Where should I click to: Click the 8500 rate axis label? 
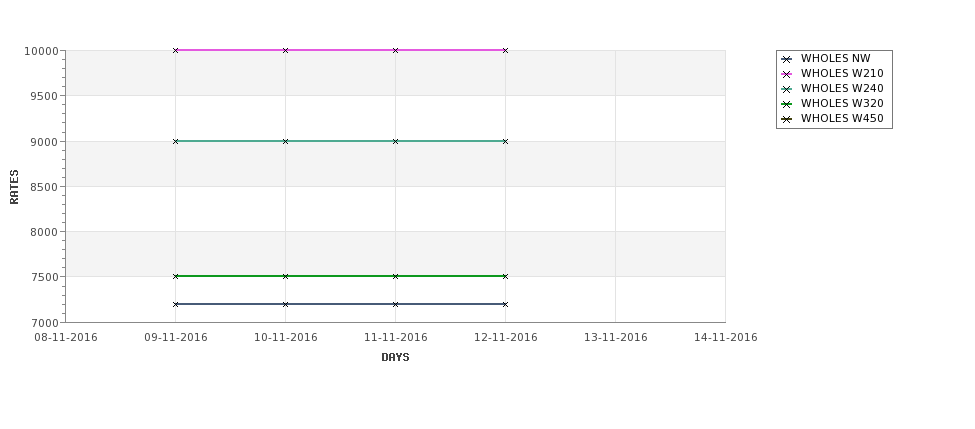point(42,187)
